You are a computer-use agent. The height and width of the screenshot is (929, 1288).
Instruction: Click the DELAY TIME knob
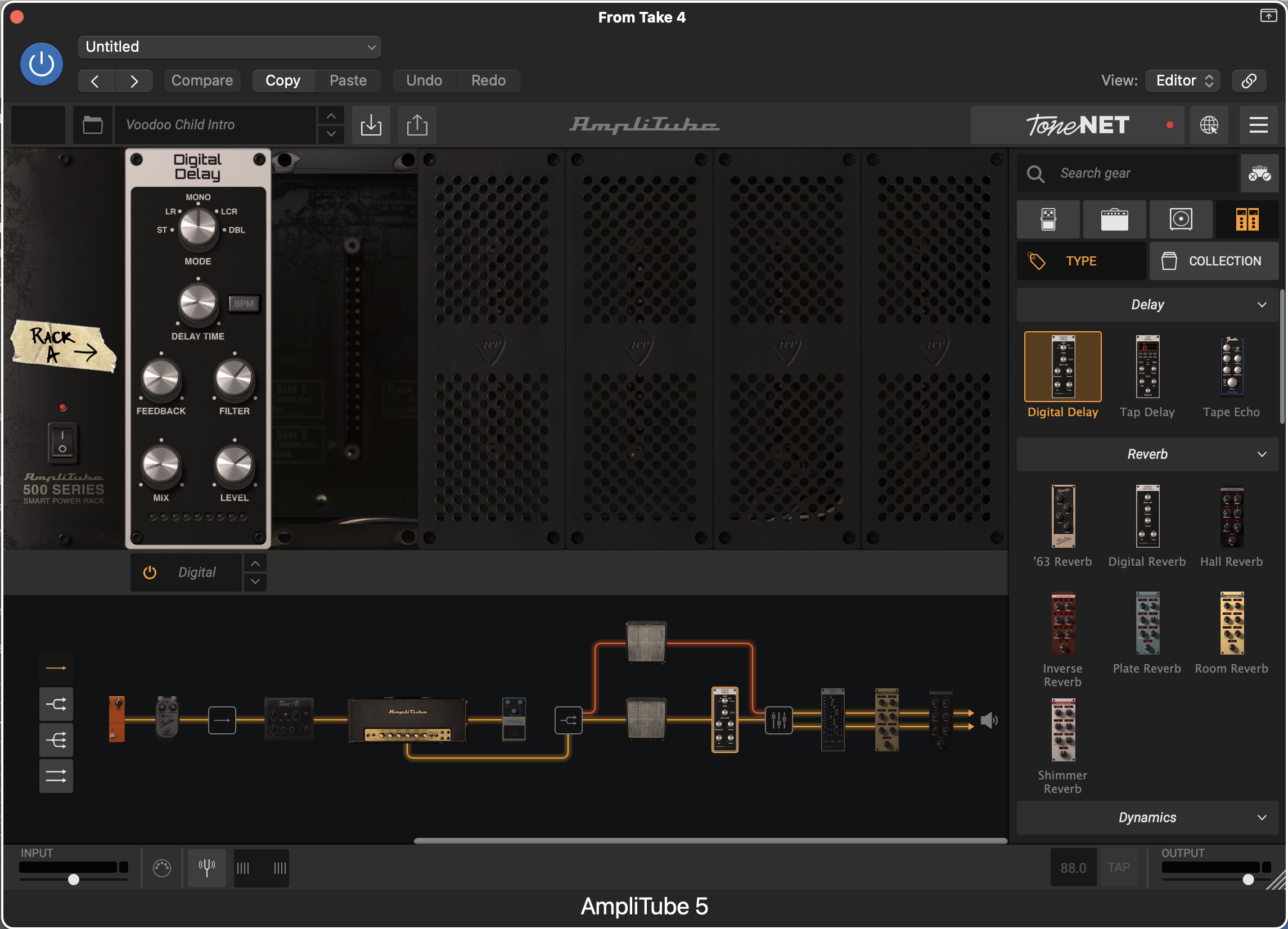(x=197, y=303)
